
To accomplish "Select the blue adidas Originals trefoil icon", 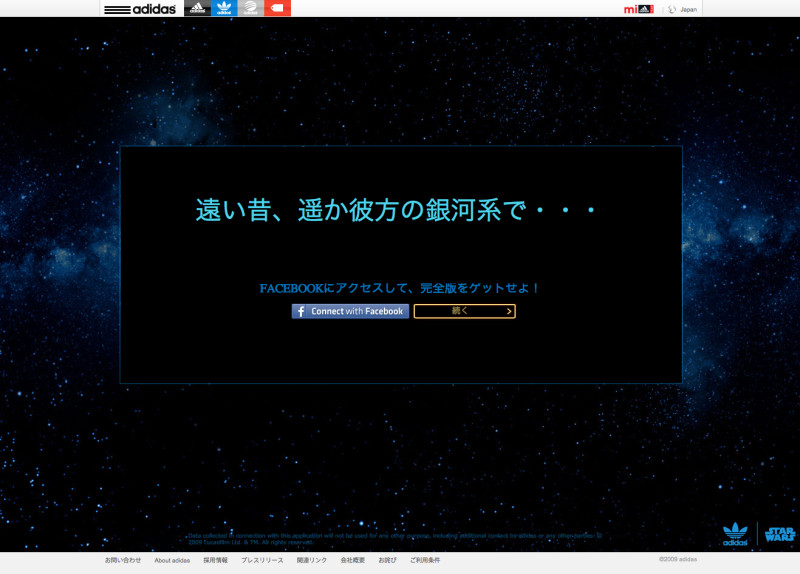I will tap(224, 8).
